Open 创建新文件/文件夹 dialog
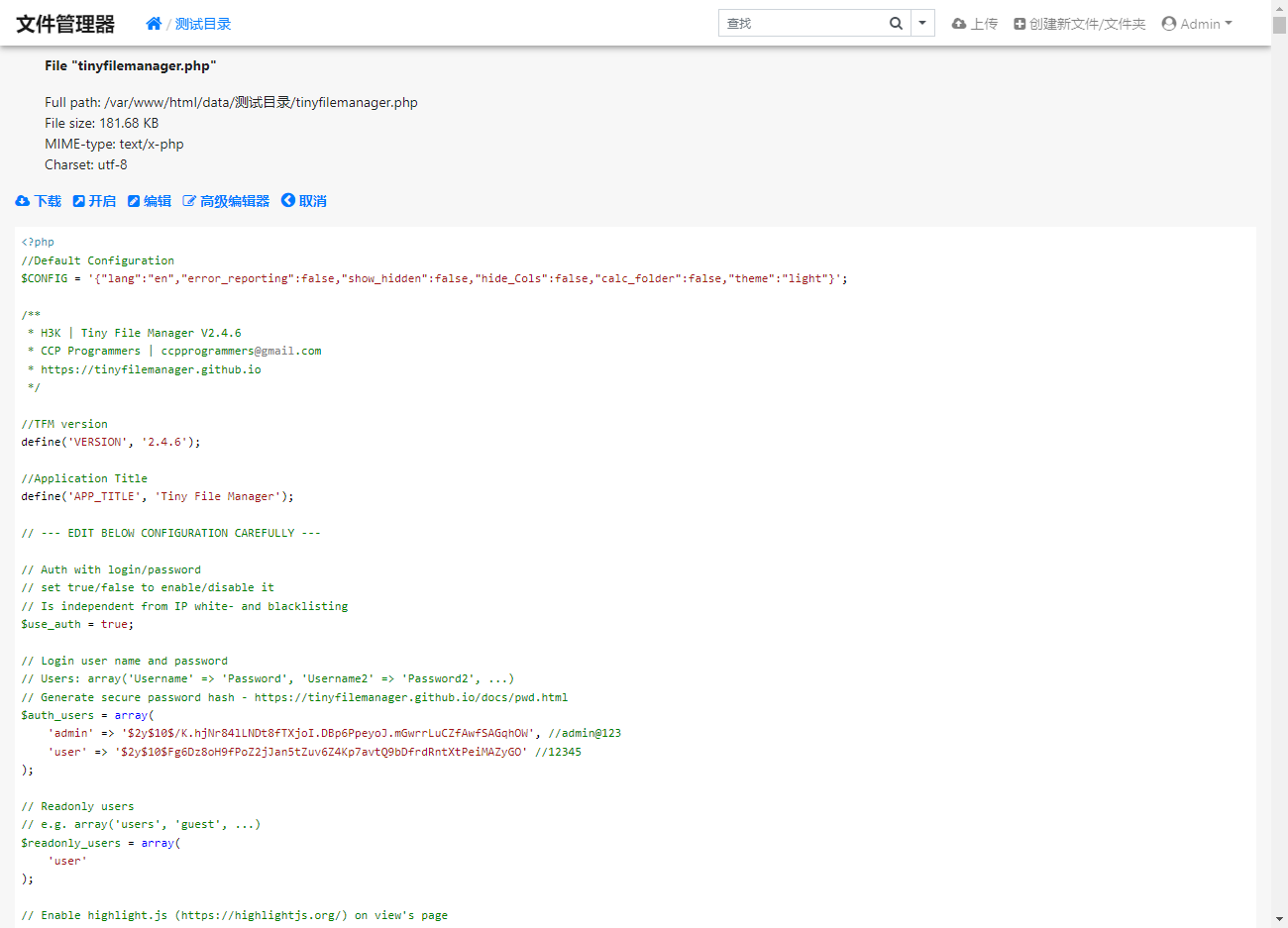The height and width of the screenshot is (928, 1288). pyautogui.click(x=1080, y=24)
